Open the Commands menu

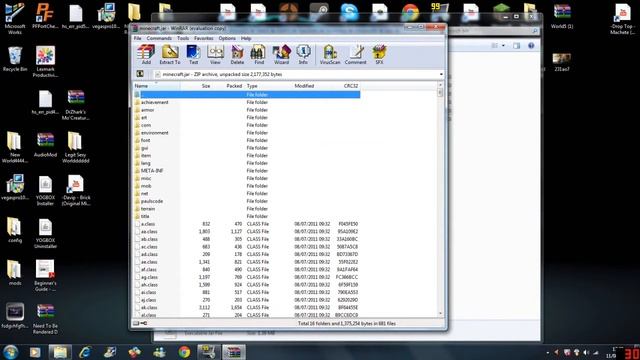[159, 38]
